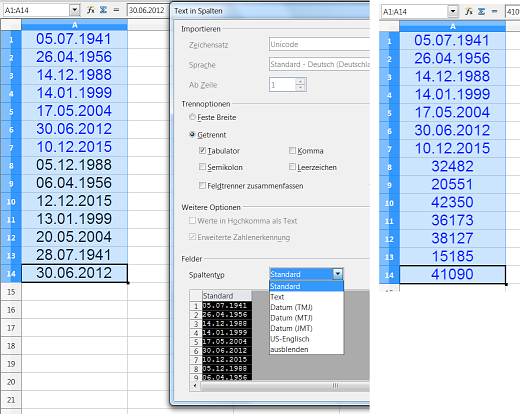The height and width of the screenshot is (414, 520).
Task: Select cell 30.06.2012 in row 14 left sheet
Action: point(74,273)
